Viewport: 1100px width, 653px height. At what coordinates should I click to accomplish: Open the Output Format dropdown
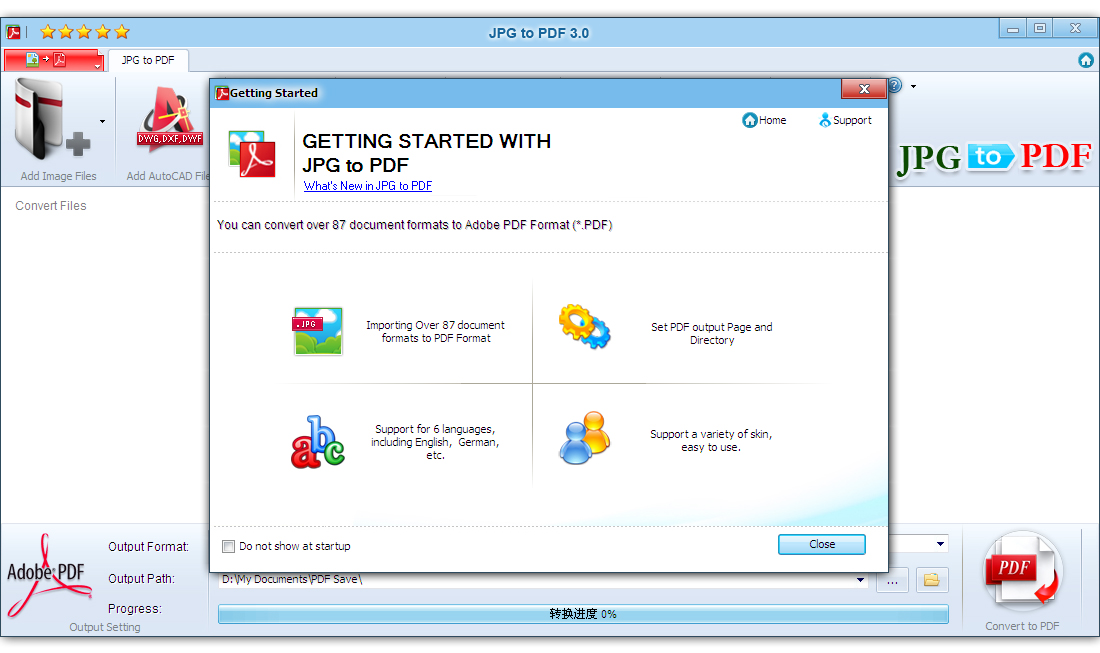(x=940, y=544)
